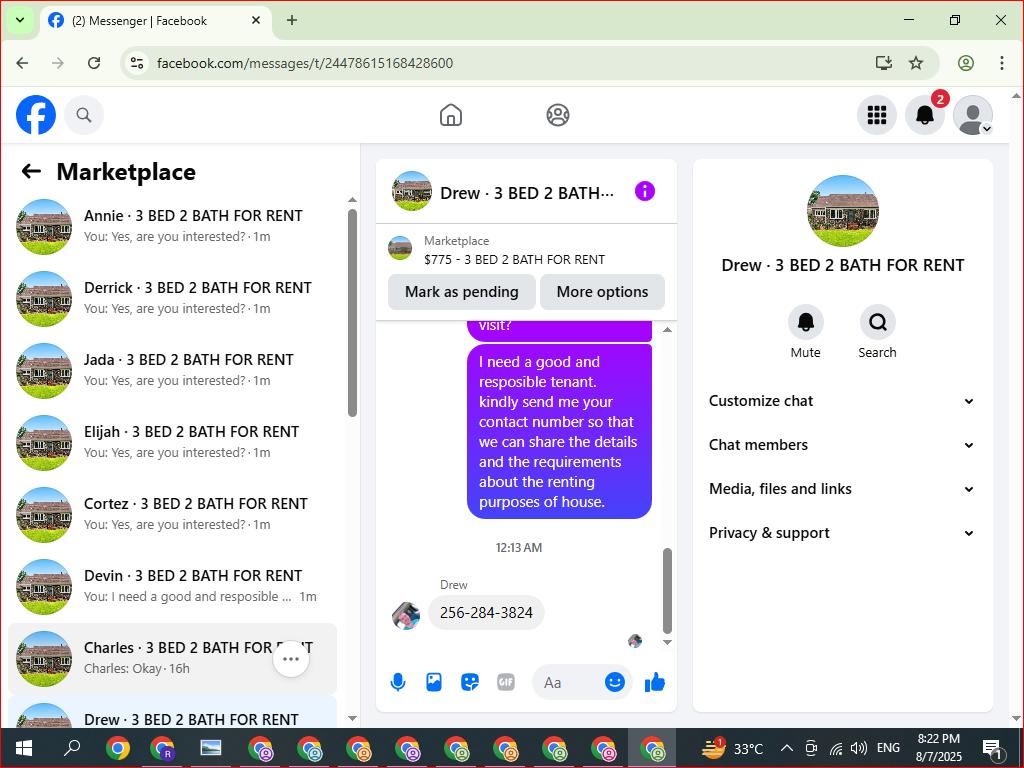This screenshot has width=1024, height=768.
Task: Click conversation list scrollbar thumb
Action: (x=353, y=312)
